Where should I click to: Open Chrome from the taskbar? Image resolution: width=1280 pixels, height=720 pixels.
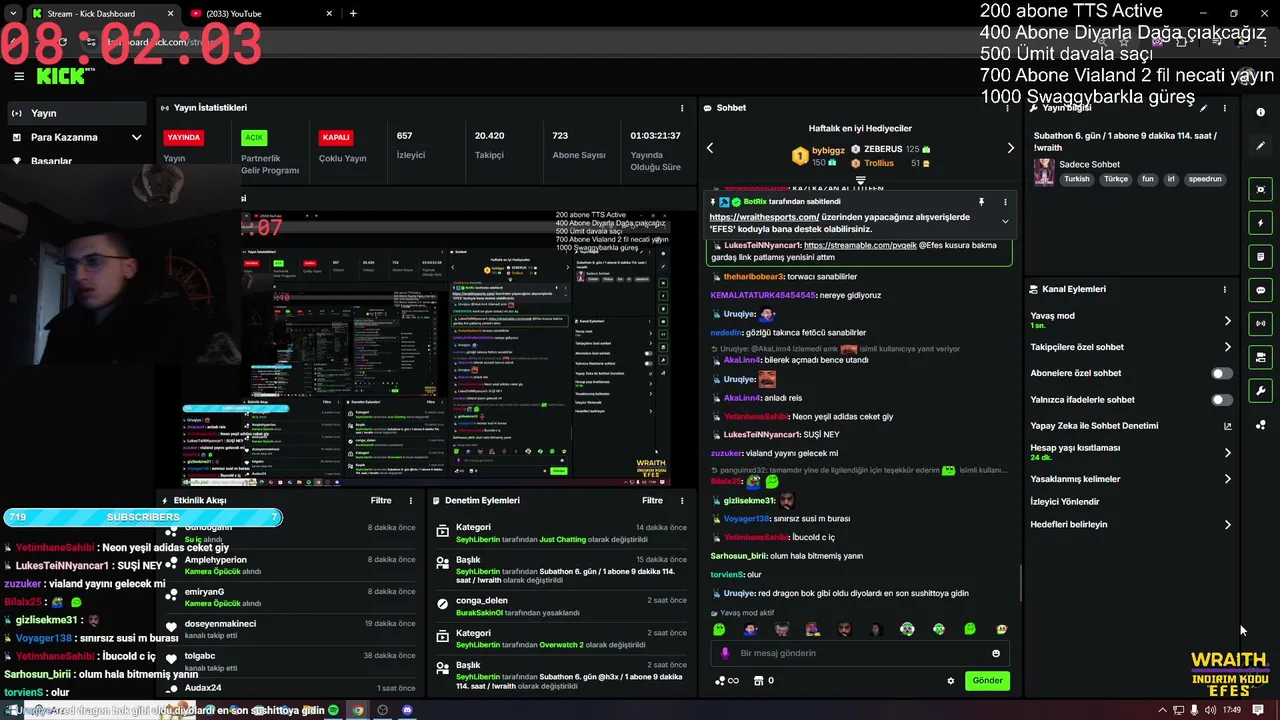tap(358, 710)
